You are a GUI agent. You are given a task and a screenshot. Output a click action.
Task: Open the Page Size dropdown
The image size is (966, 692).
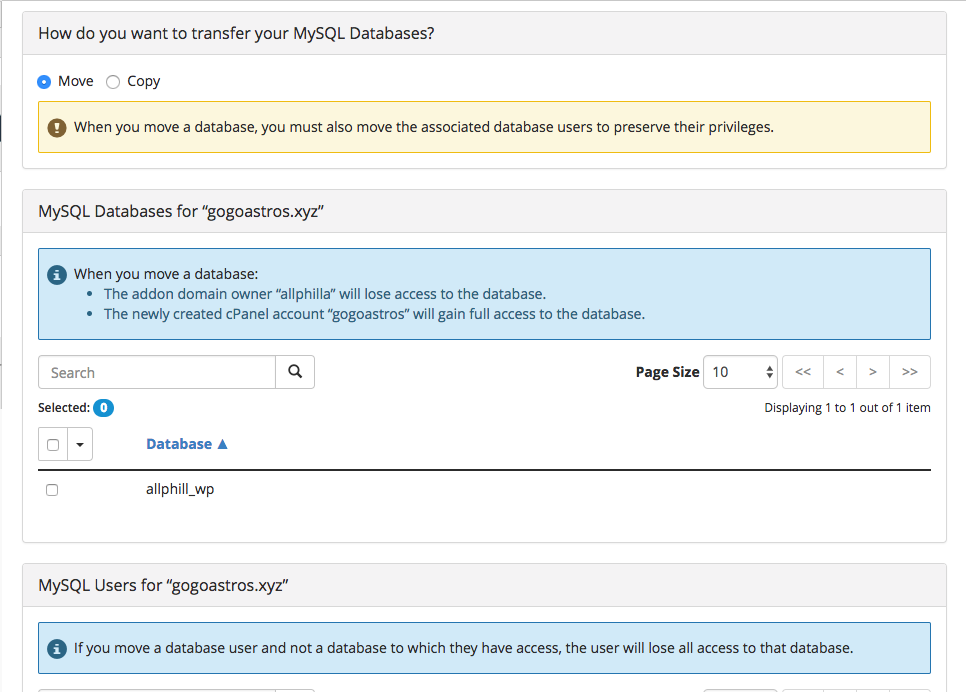click(x=740, y=372)
